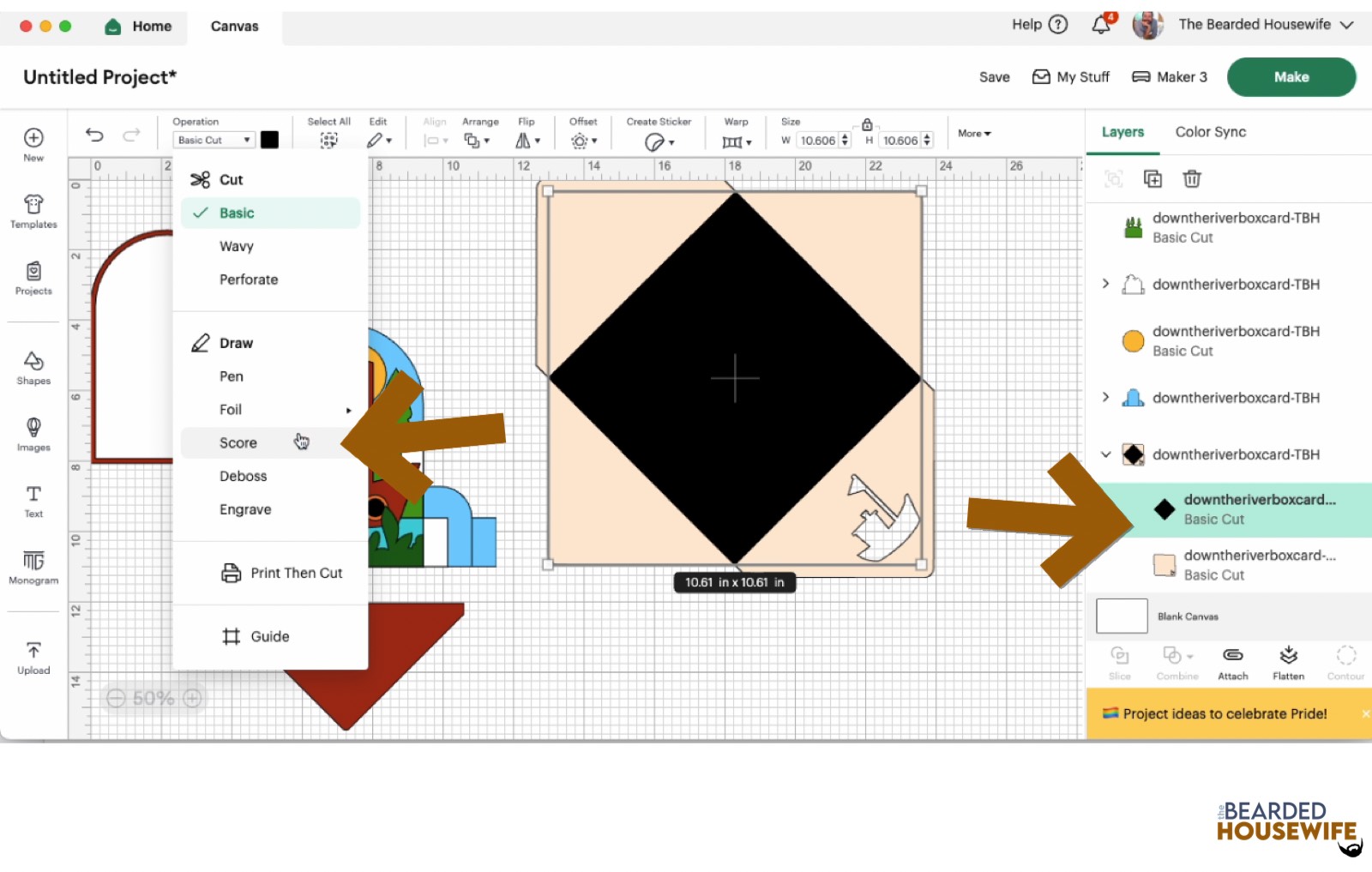
Task: Collapse the black diamond downtheriverboxcard-TBH group
Action: pos(1105,454)
